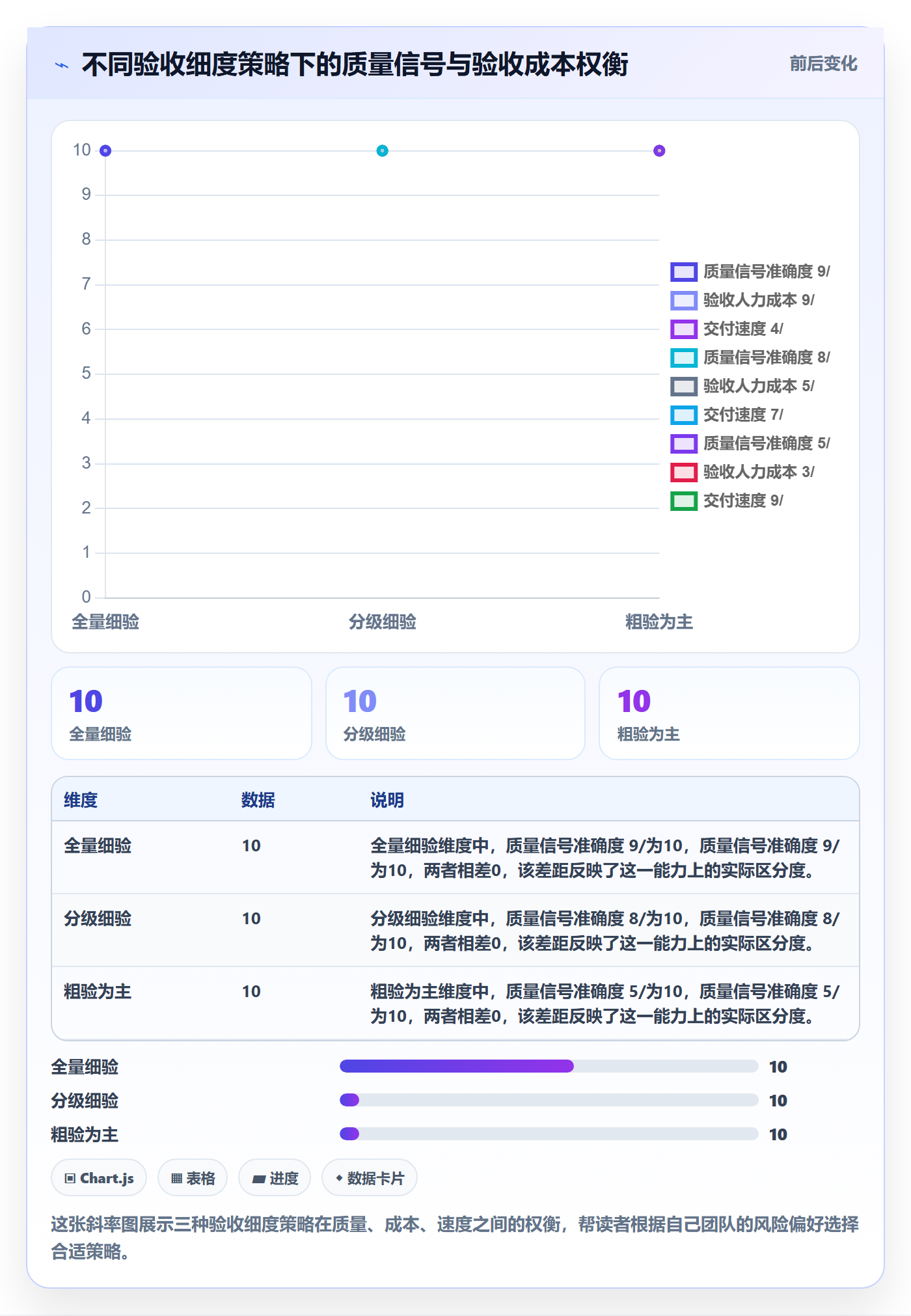This screenshot has height=1316, width=911.
Task: Click the 维度 table column header
Action: pos(81,800)
